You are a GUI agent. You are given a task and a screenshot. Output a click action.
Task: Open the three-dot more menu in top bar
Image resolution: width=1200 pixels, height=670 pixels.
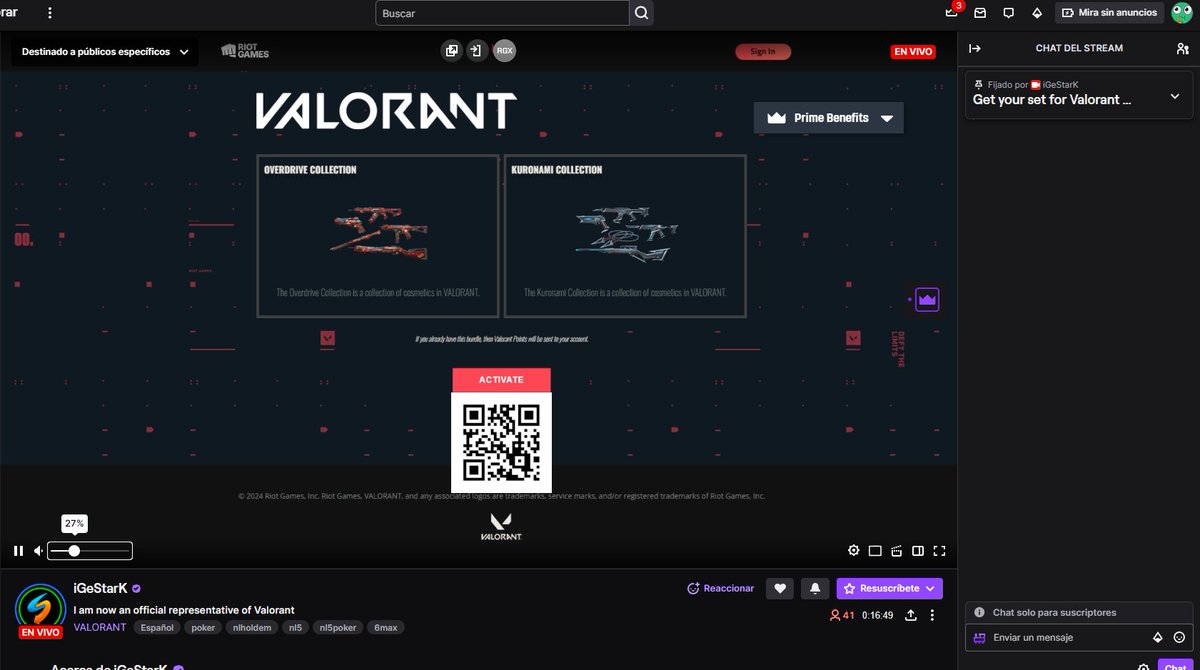pos(50,13)
